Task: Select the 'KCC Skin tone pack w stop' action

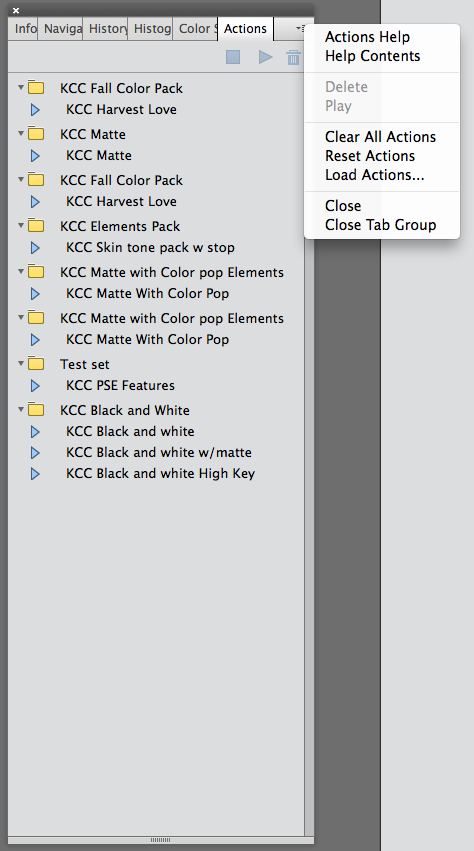Action: coord(150,247)
